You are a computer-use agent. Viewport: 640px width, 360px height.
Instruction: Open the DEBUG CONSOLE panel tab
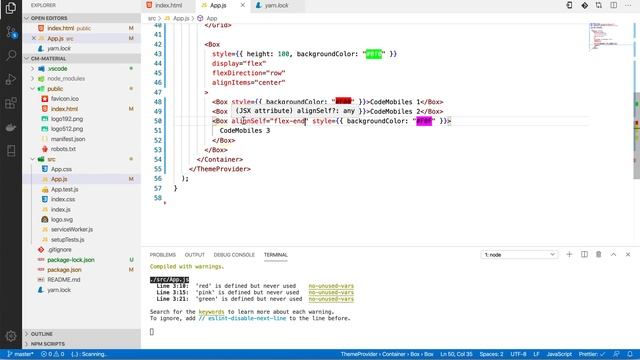[x=234, y=255]
